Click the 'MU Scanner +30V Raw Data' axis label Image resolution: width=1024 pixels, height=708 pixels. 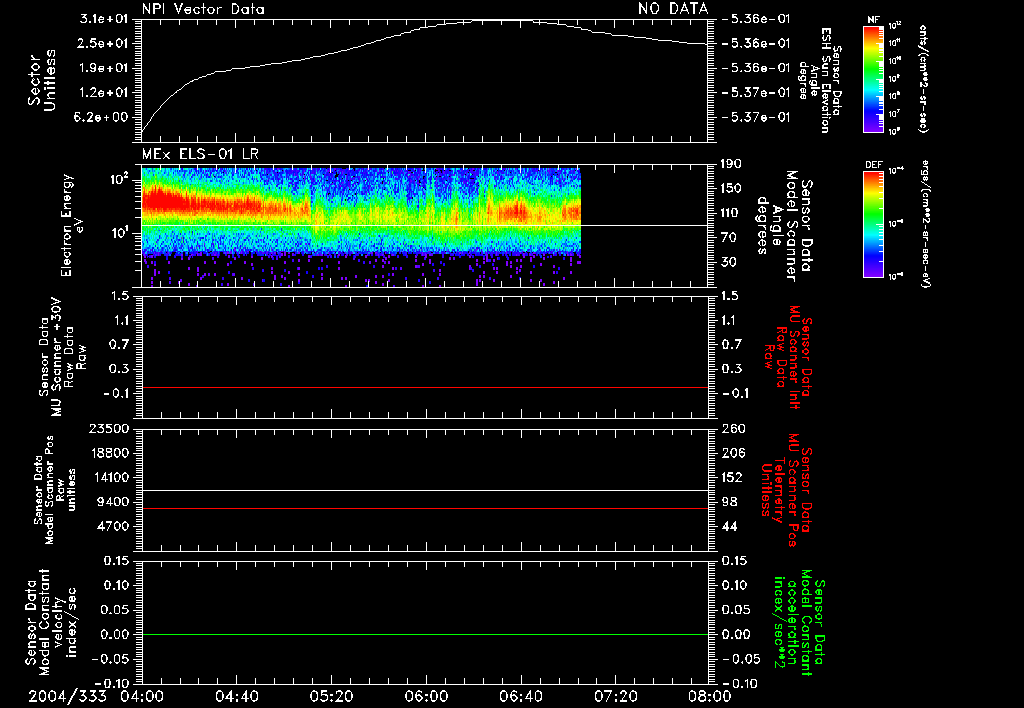63,359
